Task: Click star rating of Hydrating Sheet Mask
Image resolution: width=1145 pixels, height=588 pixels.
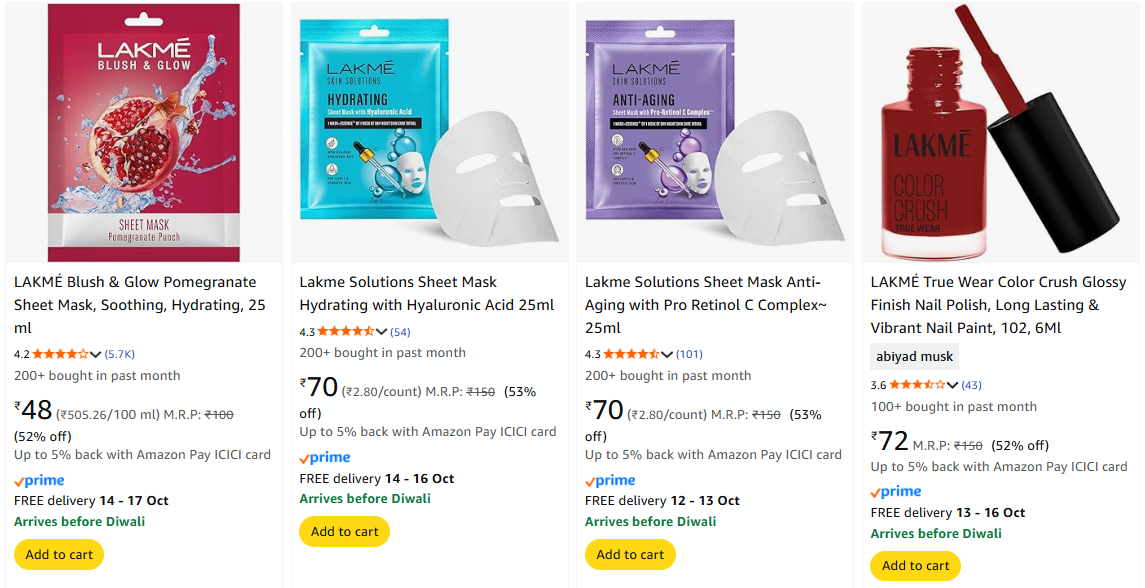Action: point(346,332)
